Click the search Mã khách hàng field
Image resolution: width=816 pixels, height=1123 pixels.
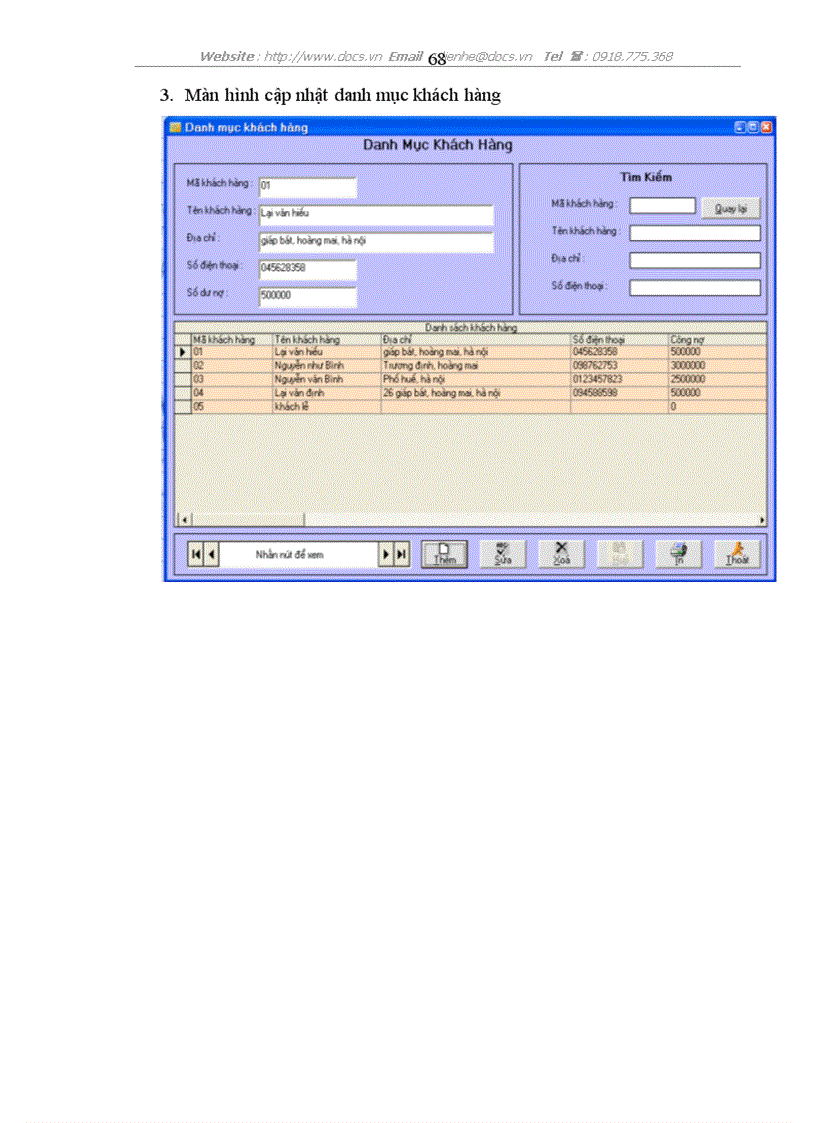(x=662, y=206)
